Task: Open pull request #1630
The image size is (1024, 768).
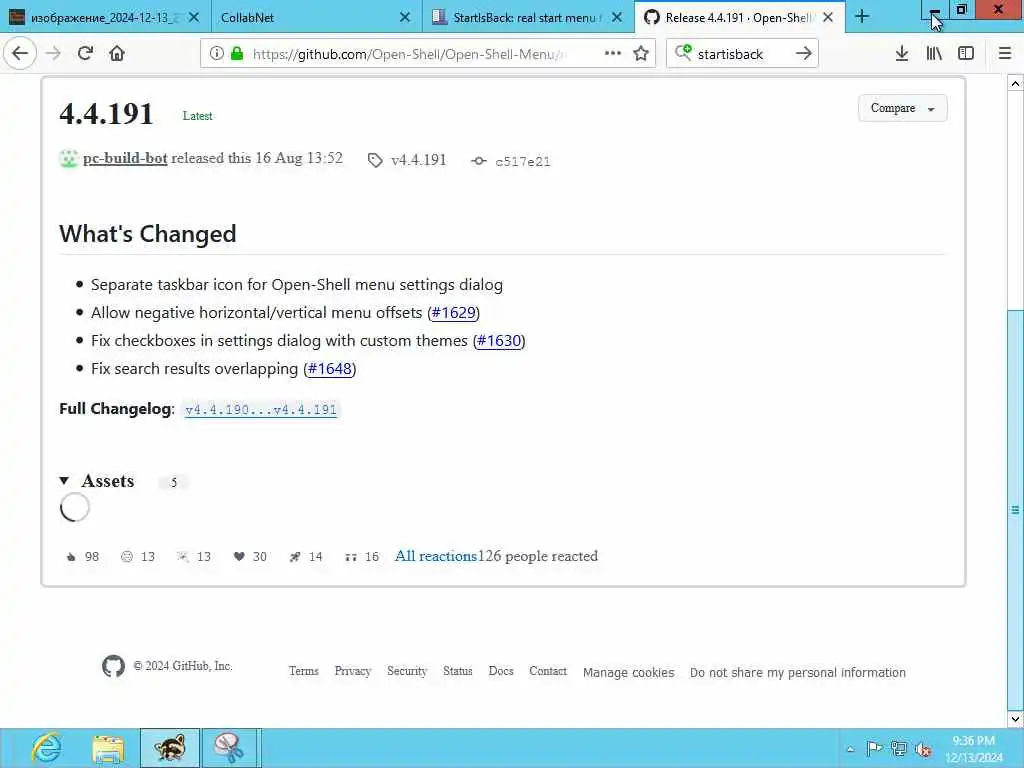Action: point(500,341)
